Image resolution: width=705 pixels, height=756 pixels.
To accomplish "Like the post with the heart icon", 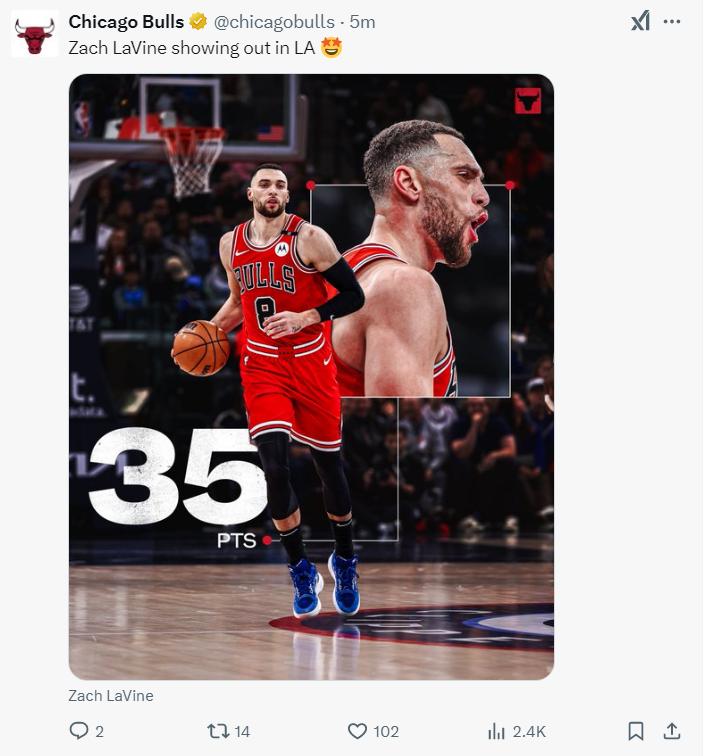I will click(357, 732).
